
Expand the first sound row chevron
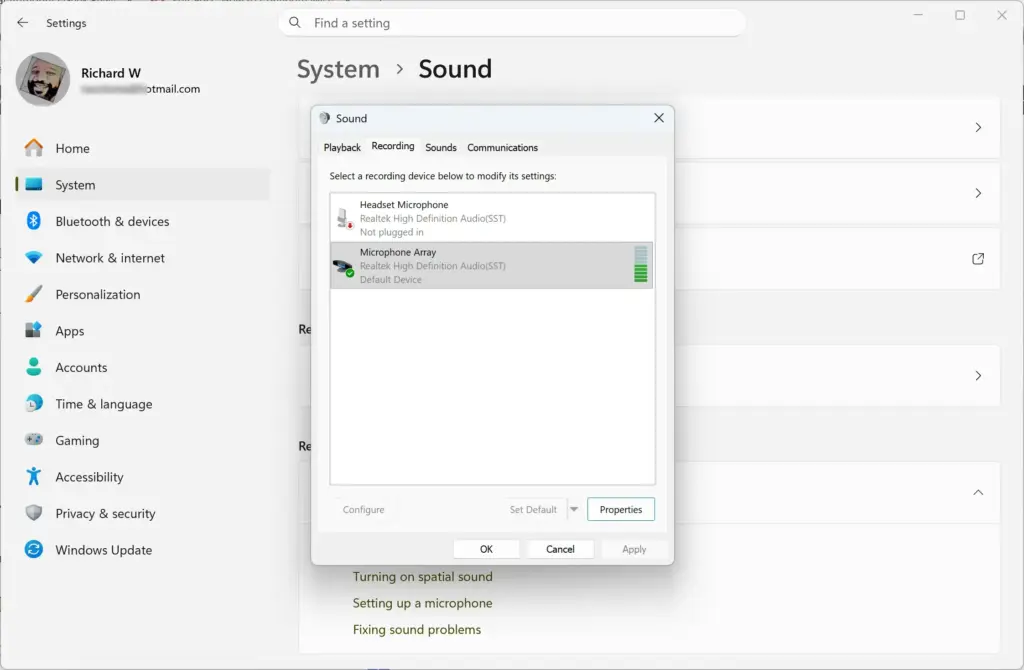[978, 127]
